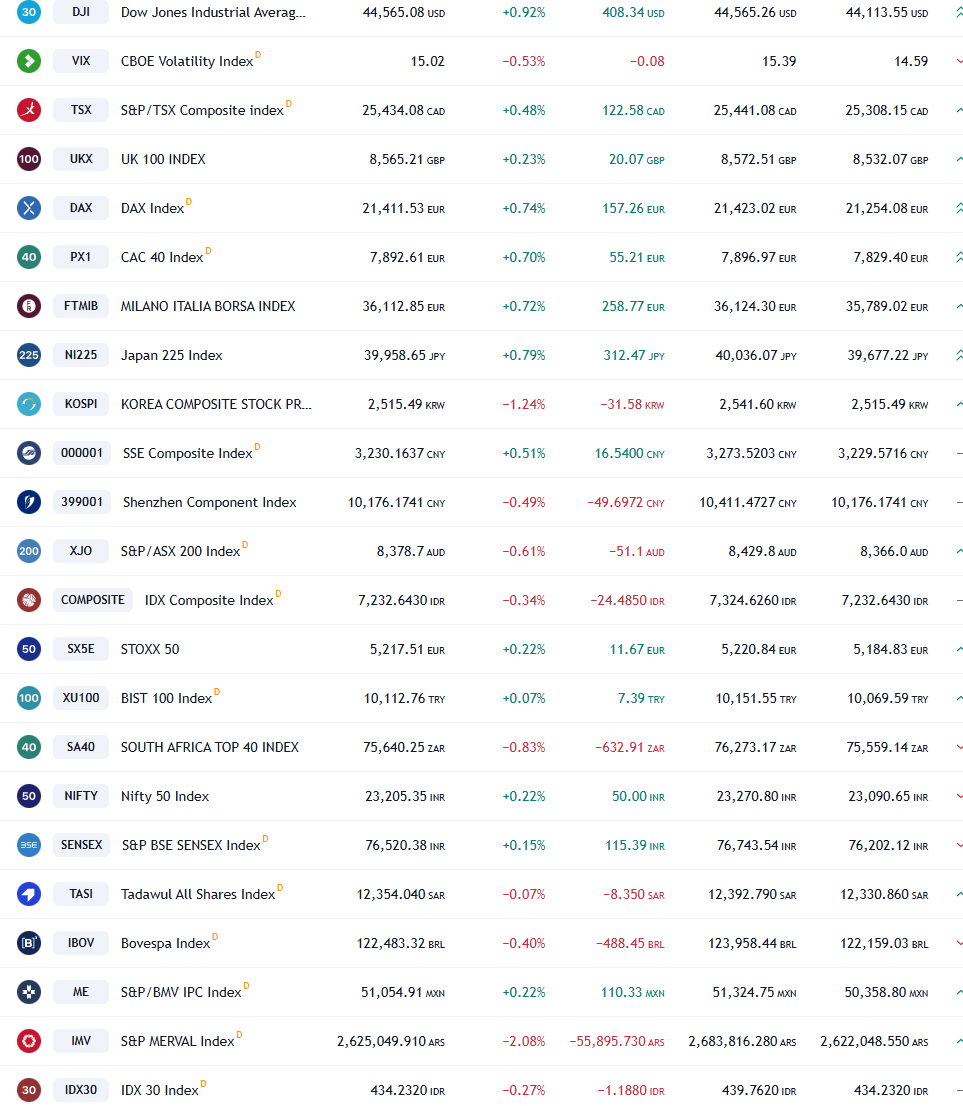This screenshot has height=1106, width=963.
Task: Open DAX Index link
Action: tap(152, 208)
